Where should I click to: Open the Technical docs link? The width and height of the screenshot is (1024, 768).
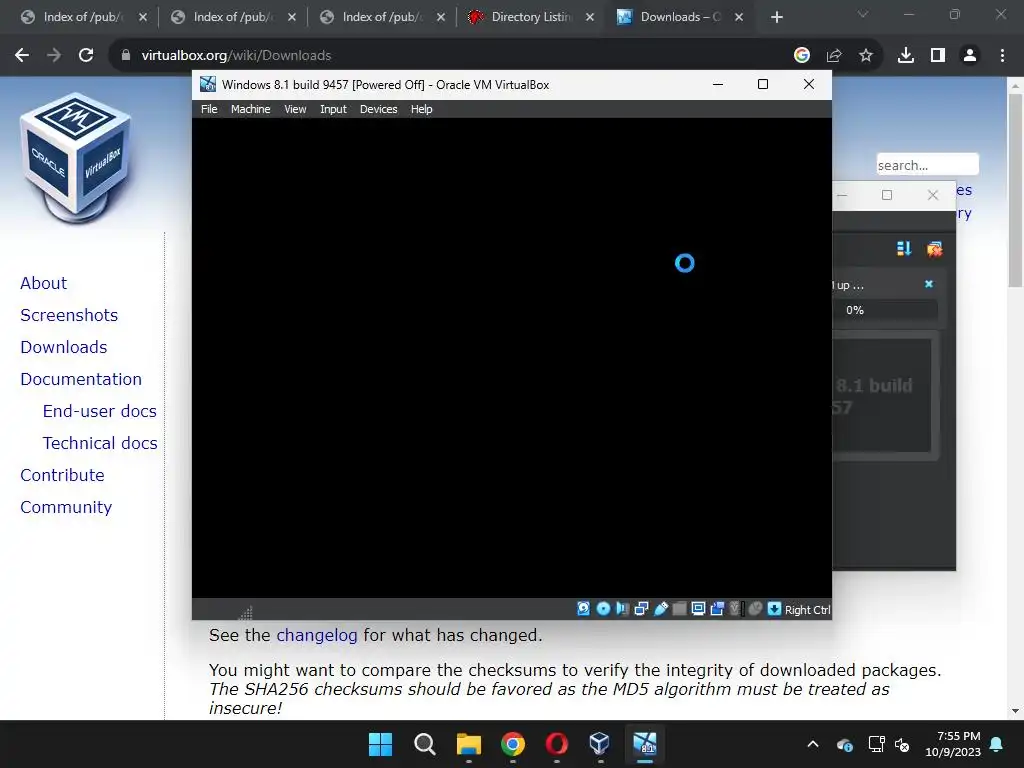[x=100, y=443]
